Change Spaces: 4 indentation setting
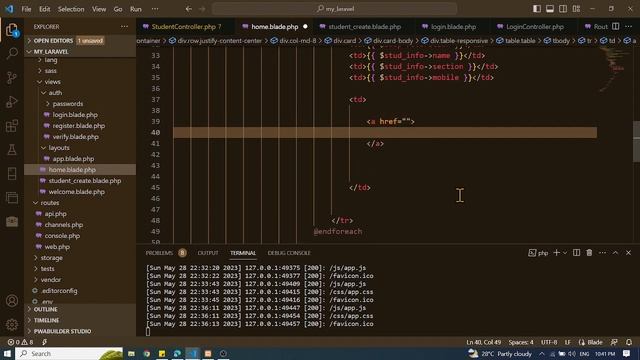The image size is (640, 360). tap(521, 342)
